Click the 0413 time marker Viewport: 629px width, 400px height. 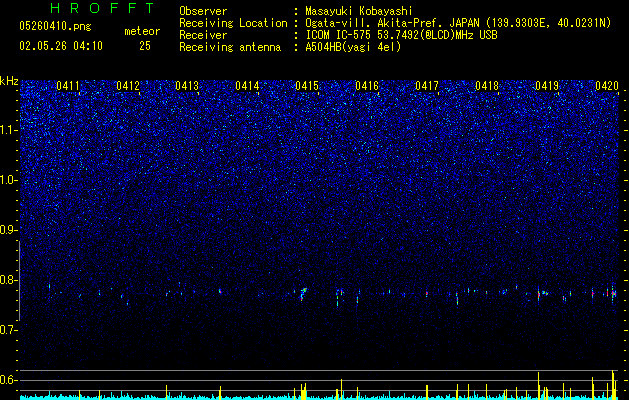point(187,86)
